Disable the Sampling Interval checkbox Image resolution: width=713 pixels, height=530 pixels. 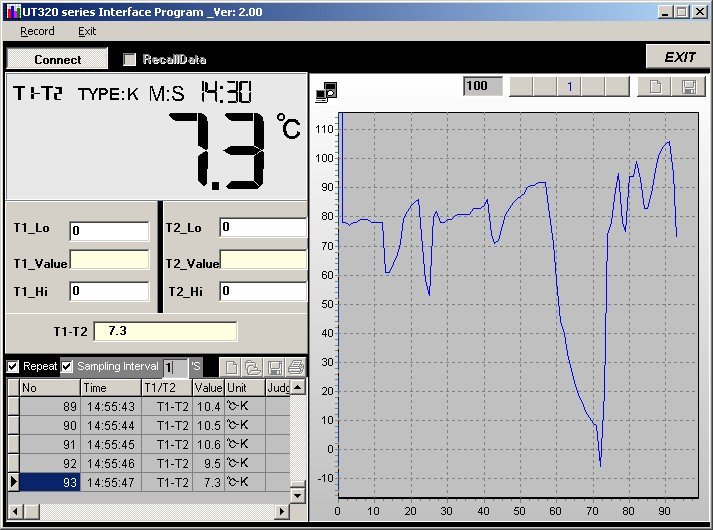click(67, 366)
